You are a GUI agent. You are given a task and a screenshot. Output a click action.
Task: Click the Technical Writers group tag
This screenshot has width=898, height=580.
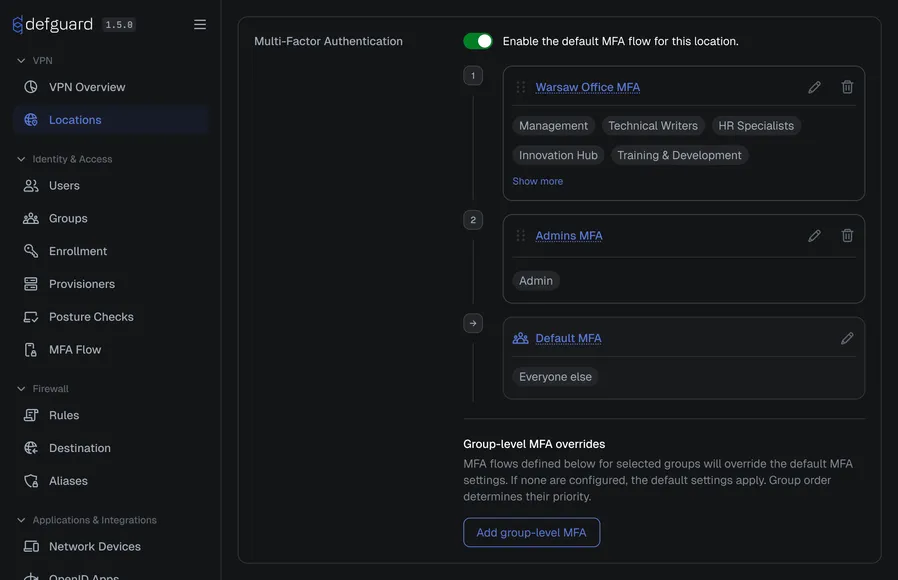653,125
